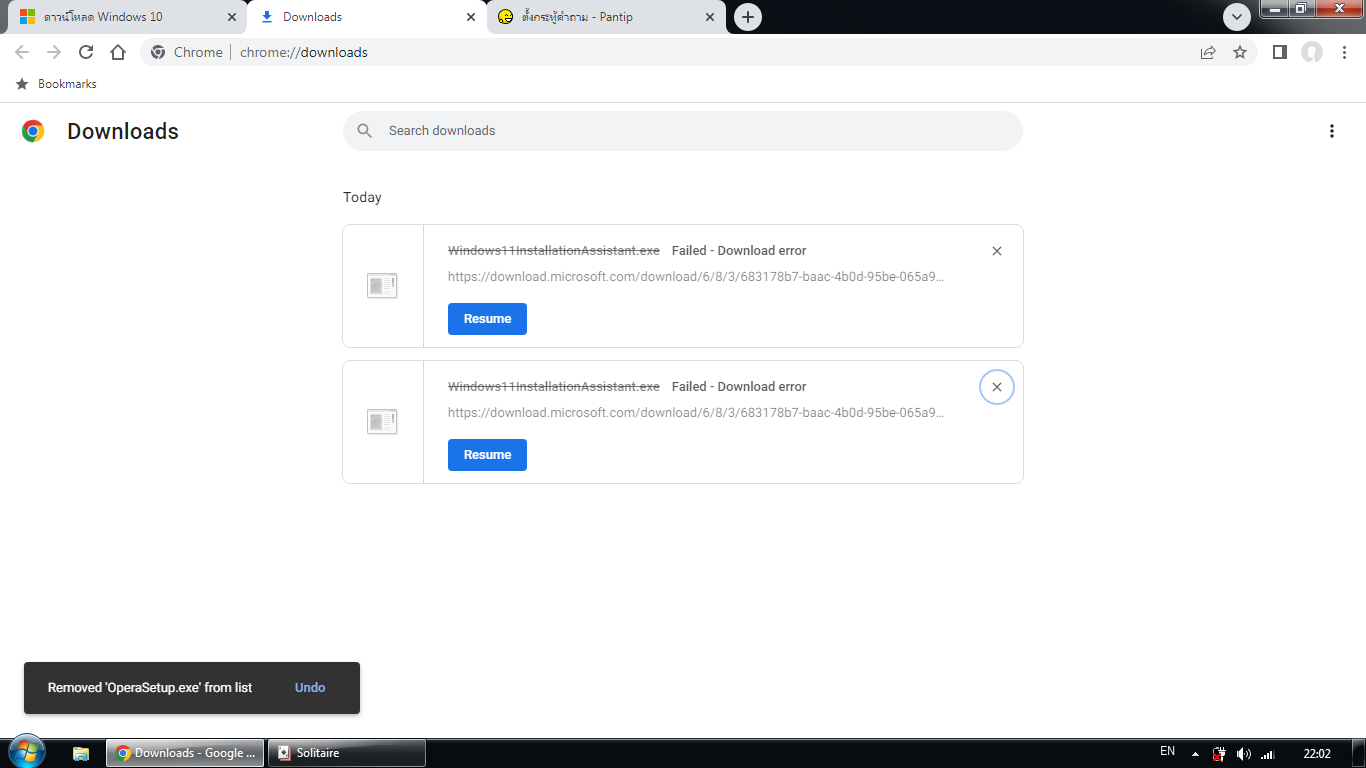Click the power plug tray icon
The height and width of the screenshot is (768, 1366).
pos(1219,753)
